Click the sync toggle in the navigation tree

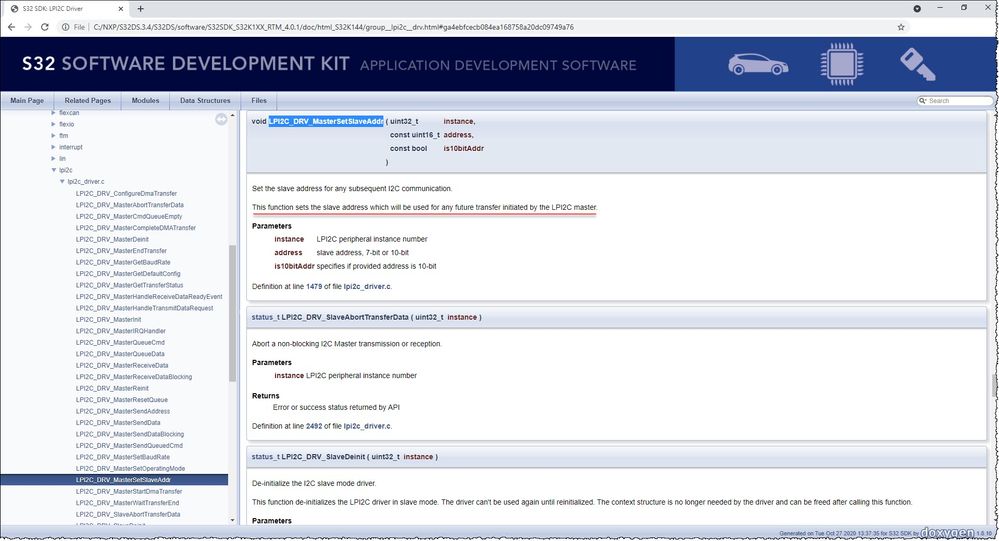tap(221, 119)
